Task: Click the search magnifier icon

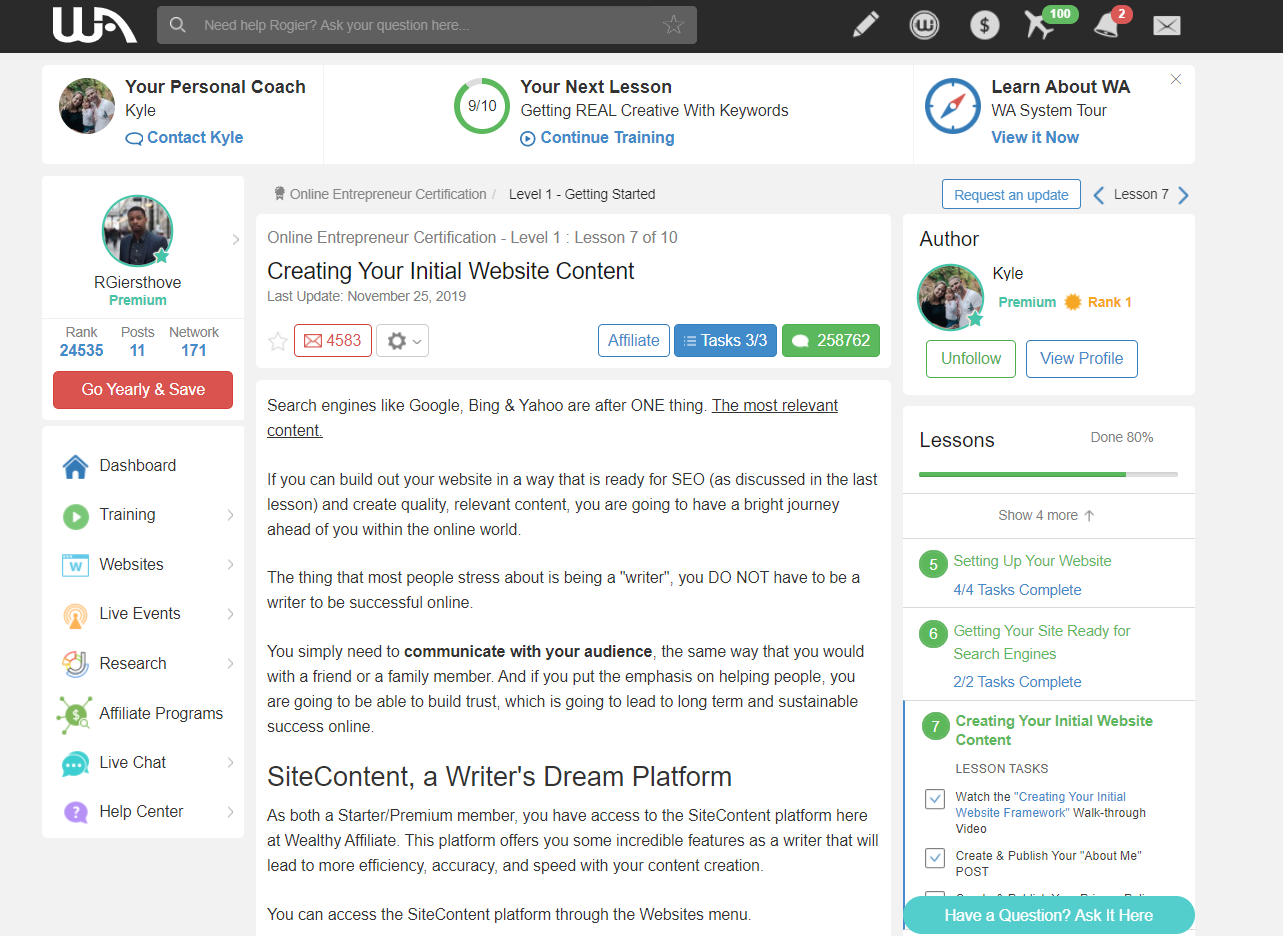Action: pos(178,25)
